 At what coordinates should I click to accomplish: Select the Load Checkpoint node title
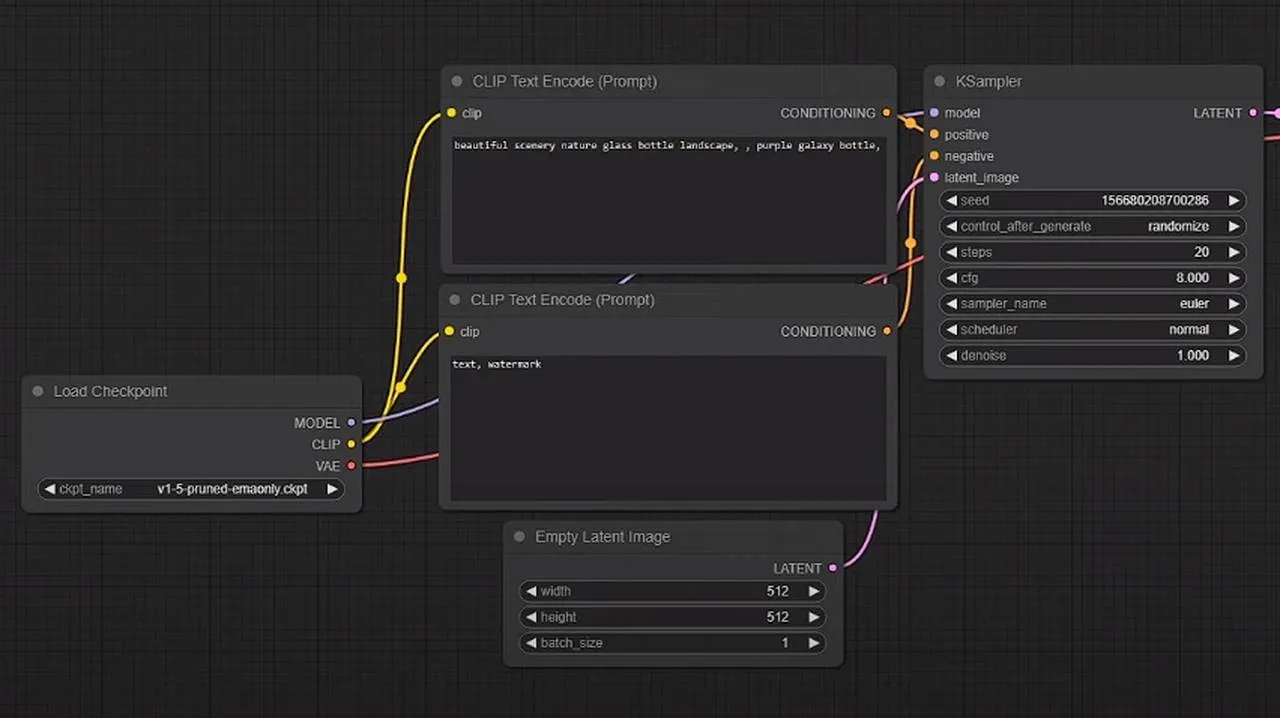pos(110,391)
